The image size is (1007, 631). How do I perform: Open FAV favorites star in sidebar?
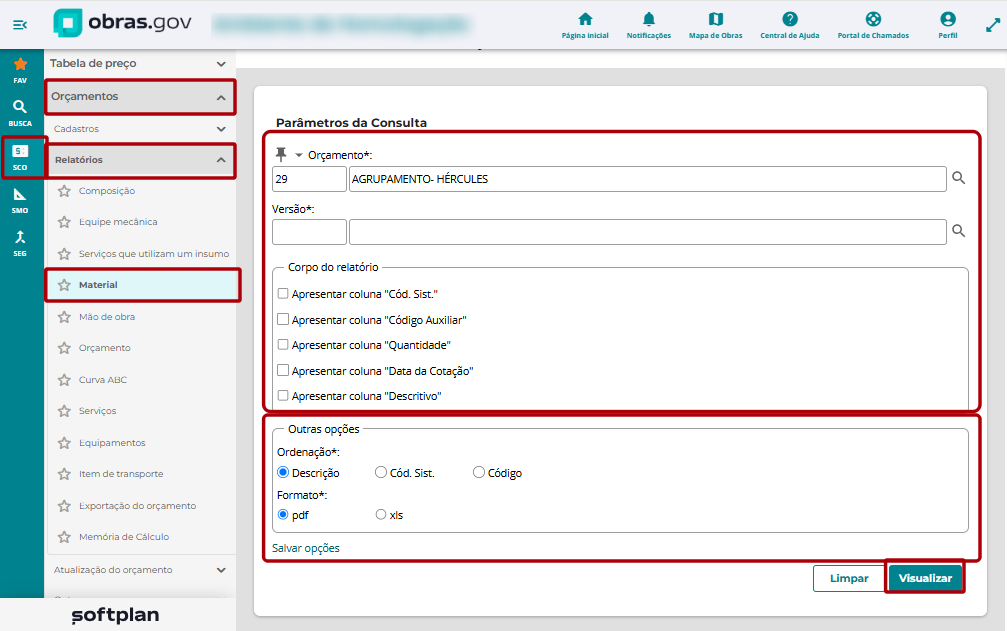(21, 70)
